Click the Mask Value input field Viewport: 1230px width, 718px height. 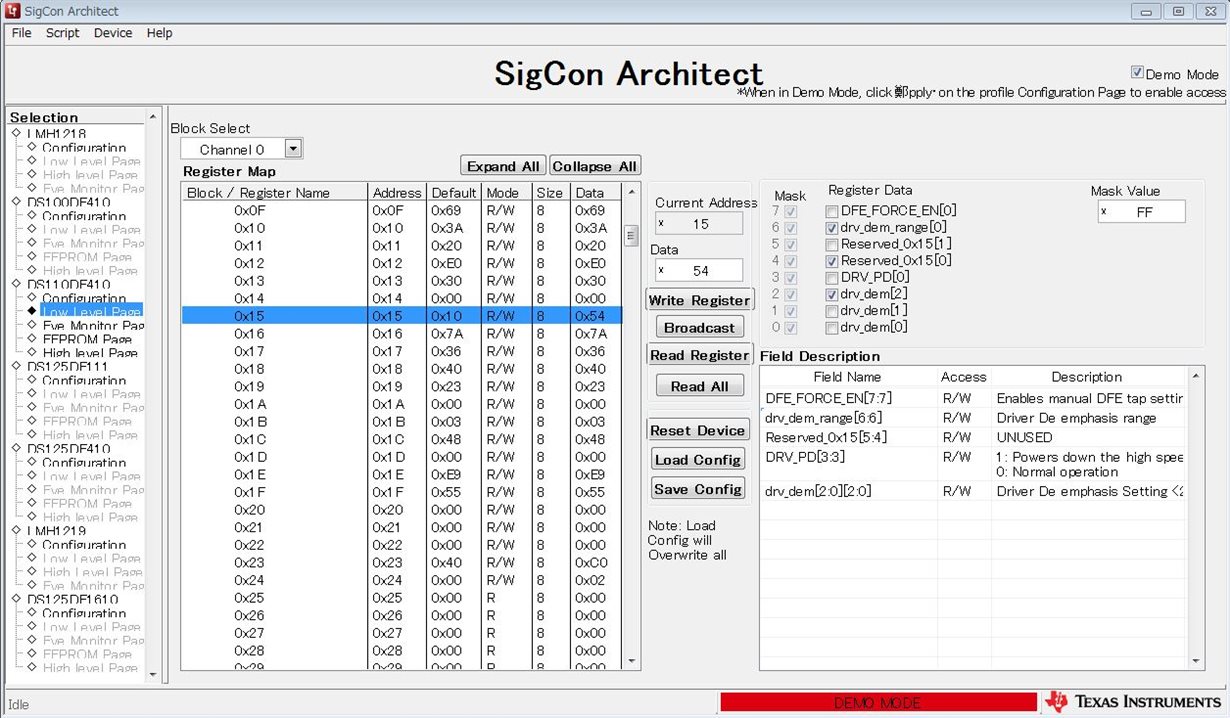tap(1142, 212)
